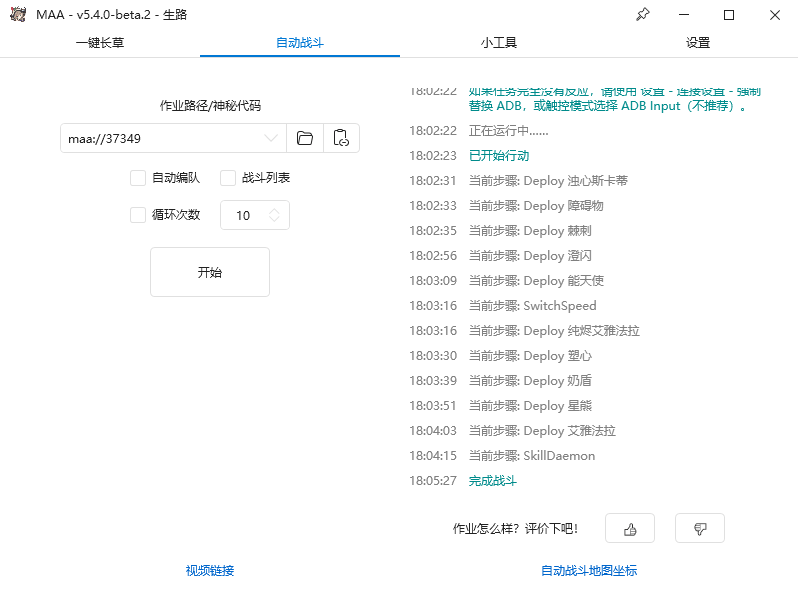Click the pin window icon in title bar
Image resolution: width=798 pixels, height=598 pixels.
click(643, 15)
